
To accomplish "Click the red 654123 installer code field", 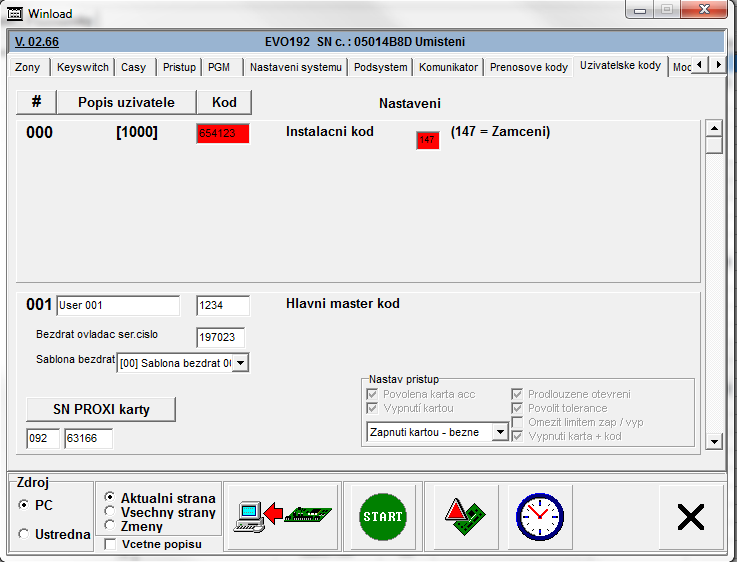I will pos(222,134).
